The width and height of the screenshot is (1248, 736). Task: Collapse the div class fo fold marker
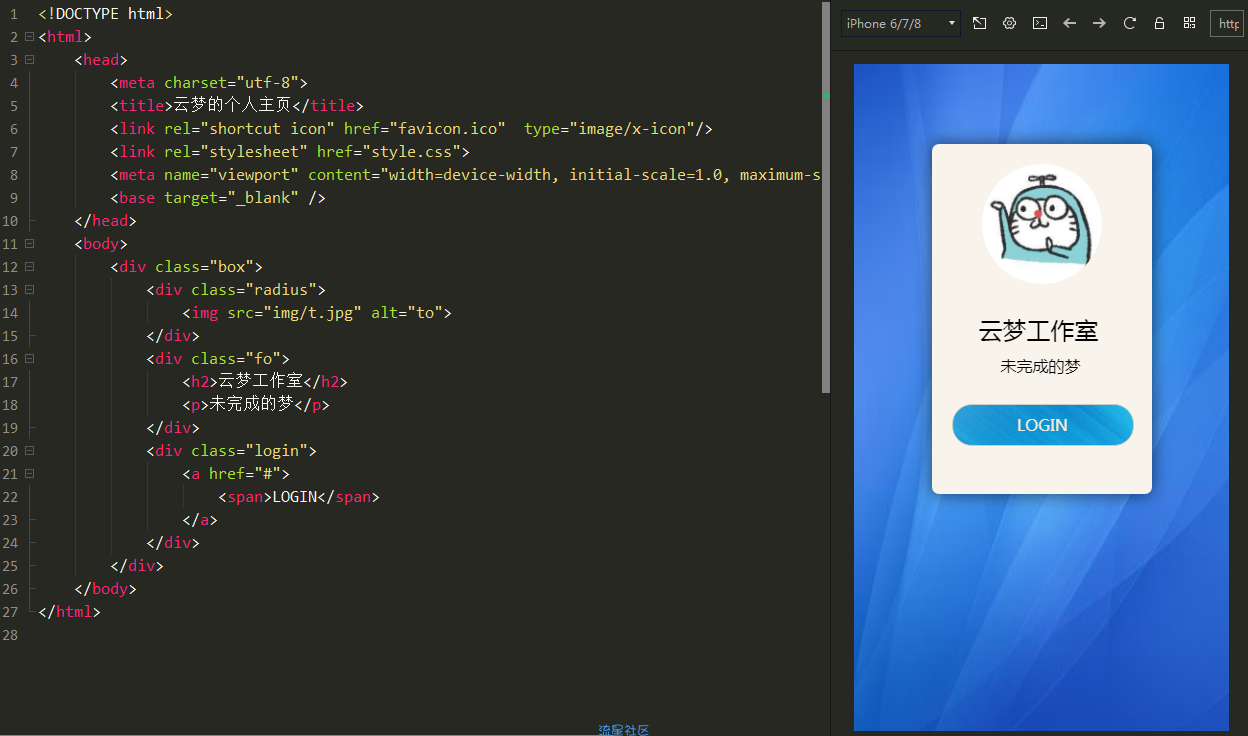pos(29,359)
